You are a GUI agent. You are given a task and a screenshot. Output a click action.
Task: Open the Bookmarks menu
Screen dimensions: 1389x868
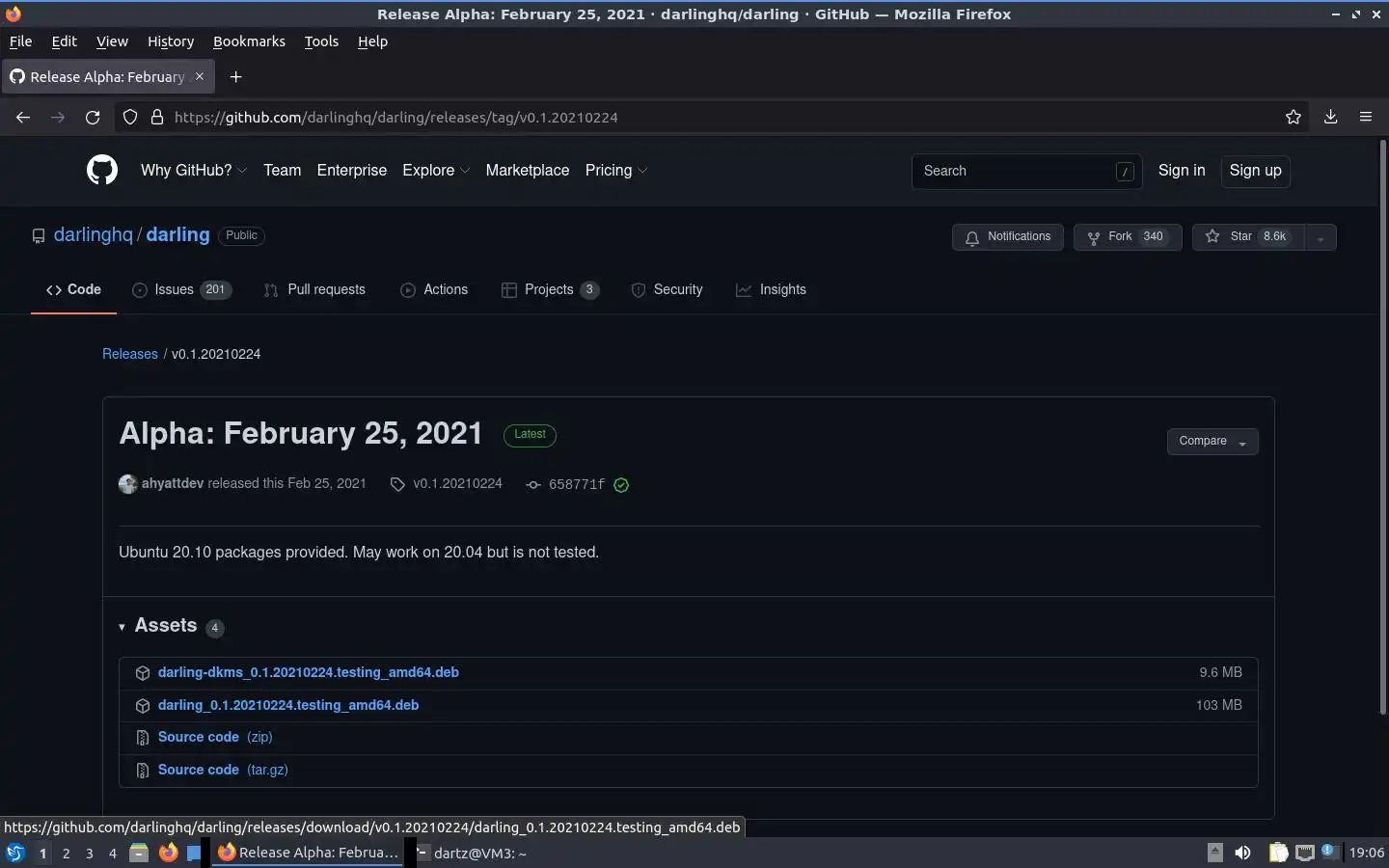[x=249, y=41]
